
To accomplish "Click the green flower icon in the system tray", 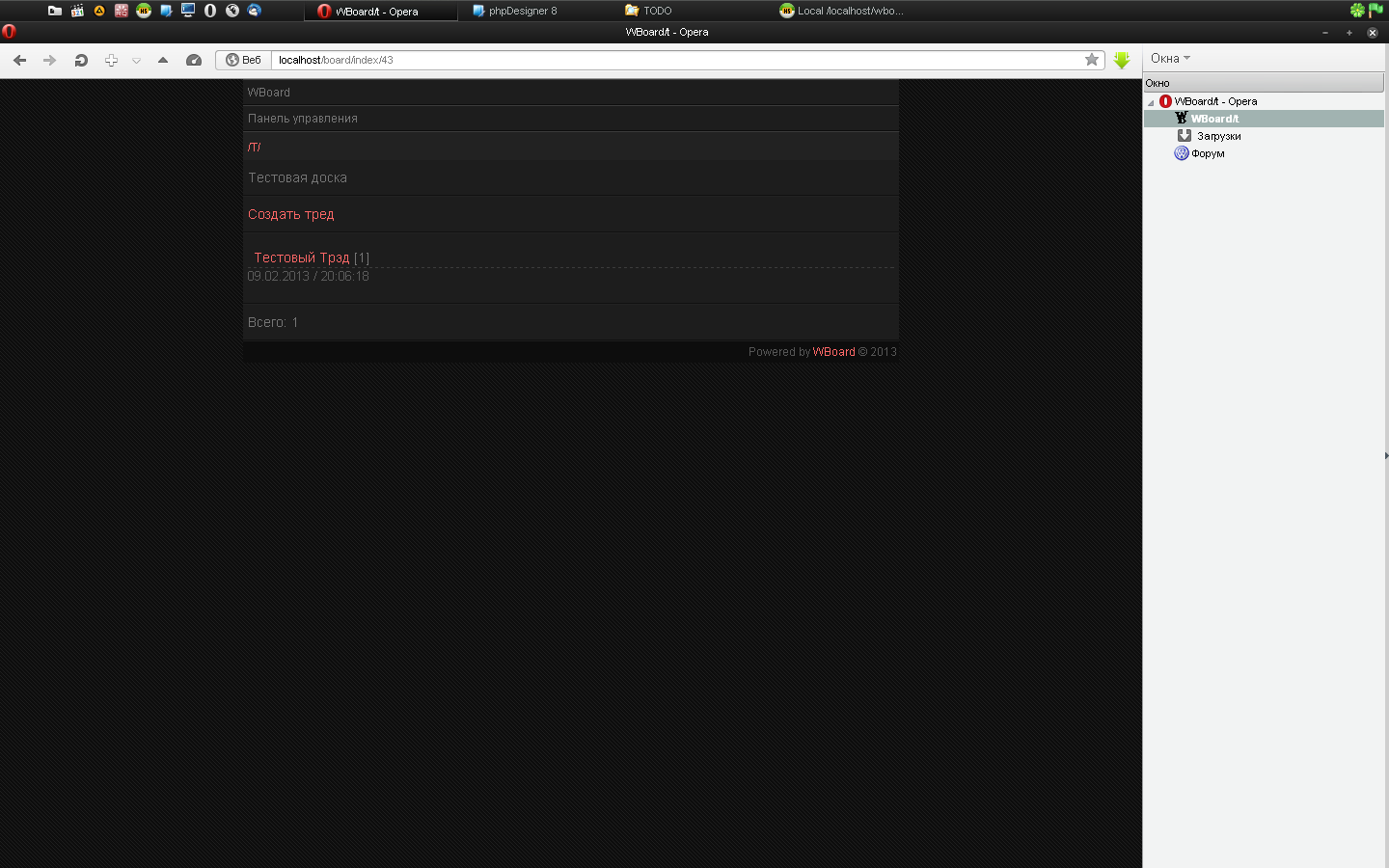I will pos(1357,11).
